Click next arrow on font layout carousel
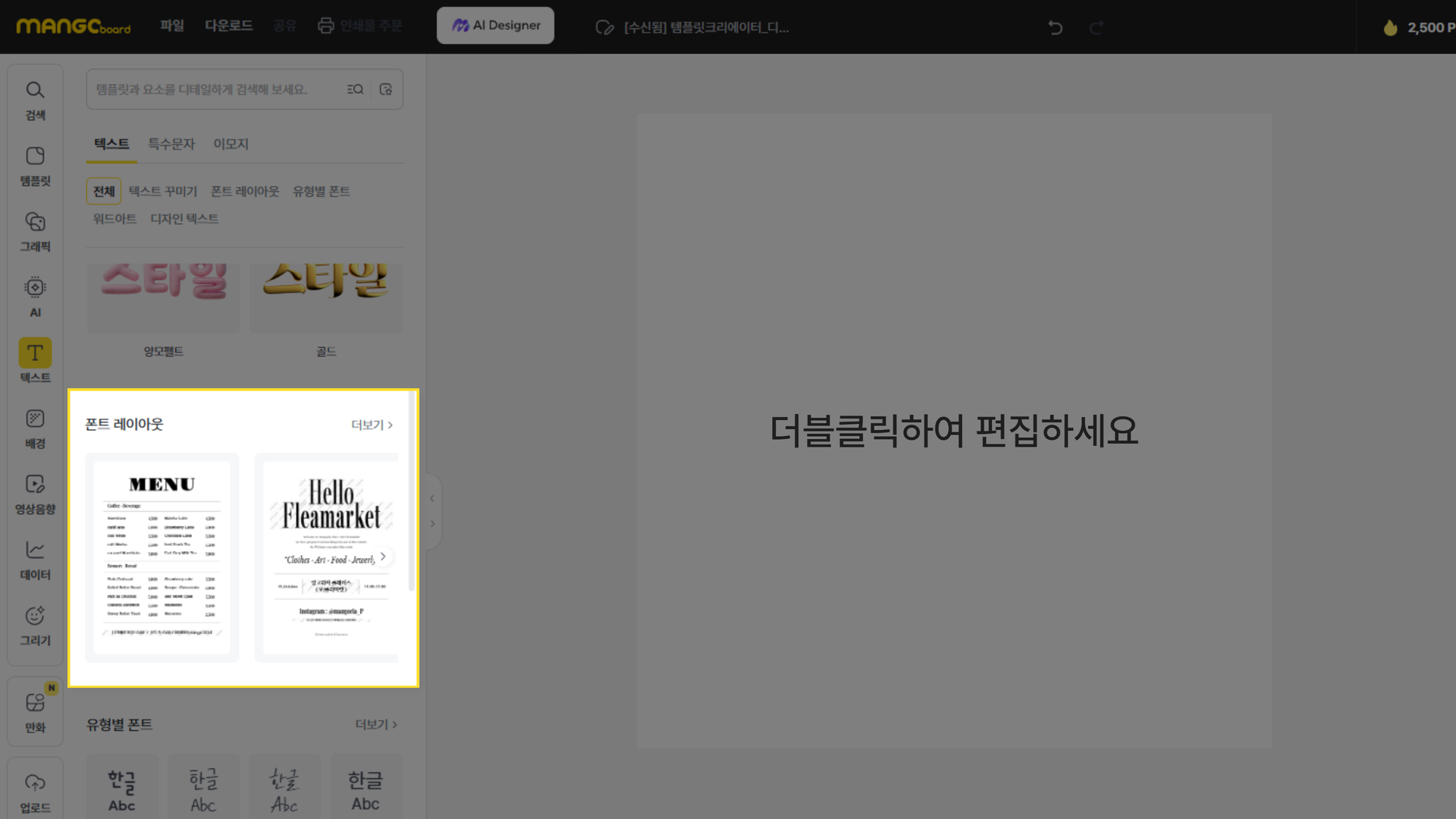 [x=383, y=557]
